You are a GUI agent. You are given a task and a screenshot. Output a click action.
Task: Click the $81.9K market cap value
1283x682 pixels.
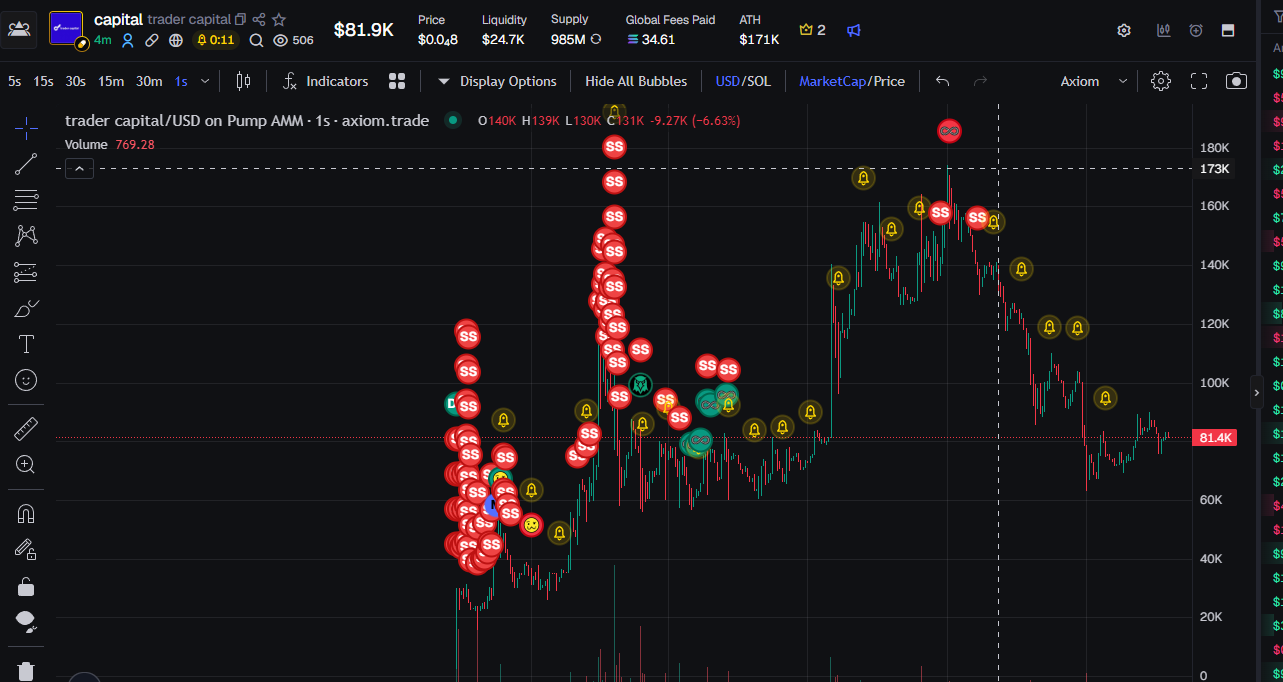pos(363,30)
